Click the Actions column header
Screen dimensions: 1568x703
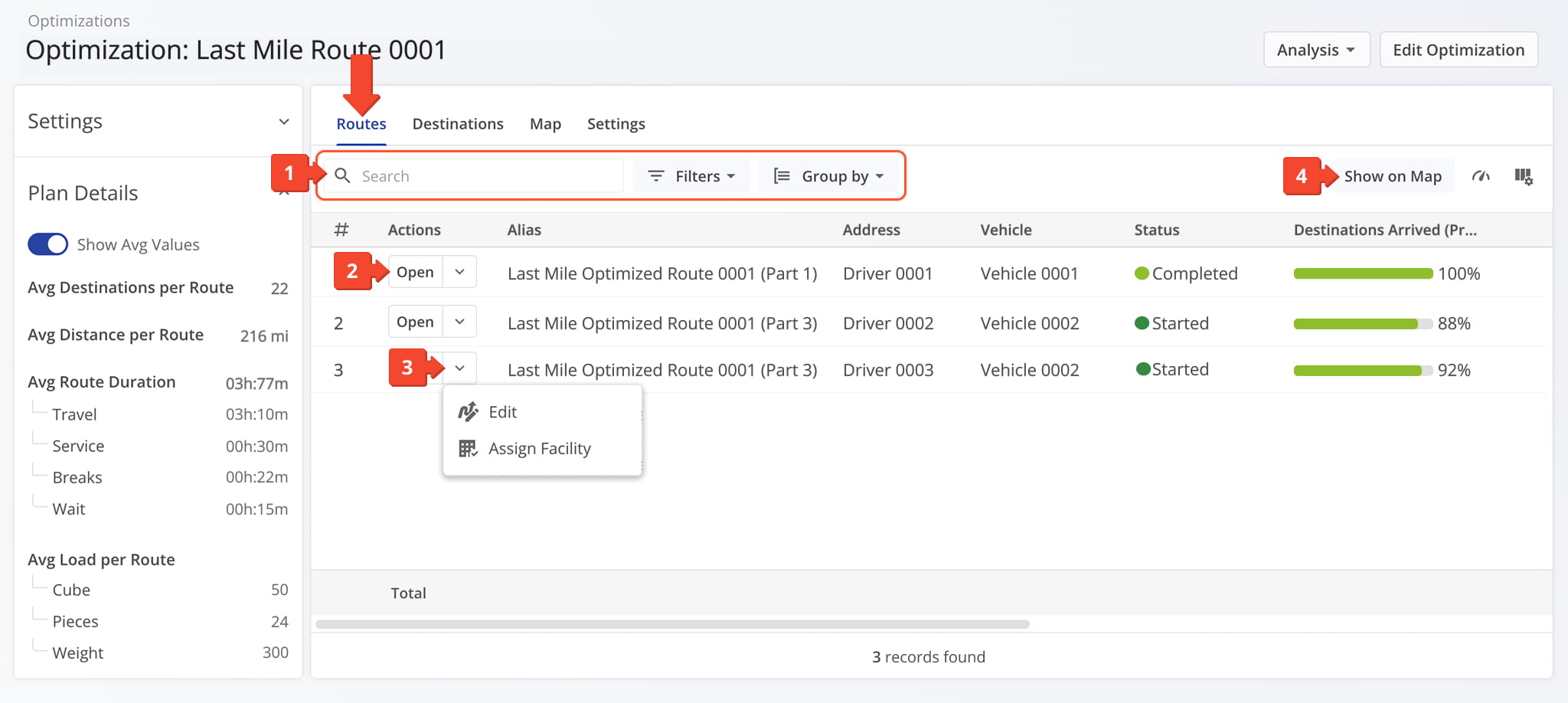point(414,230)
